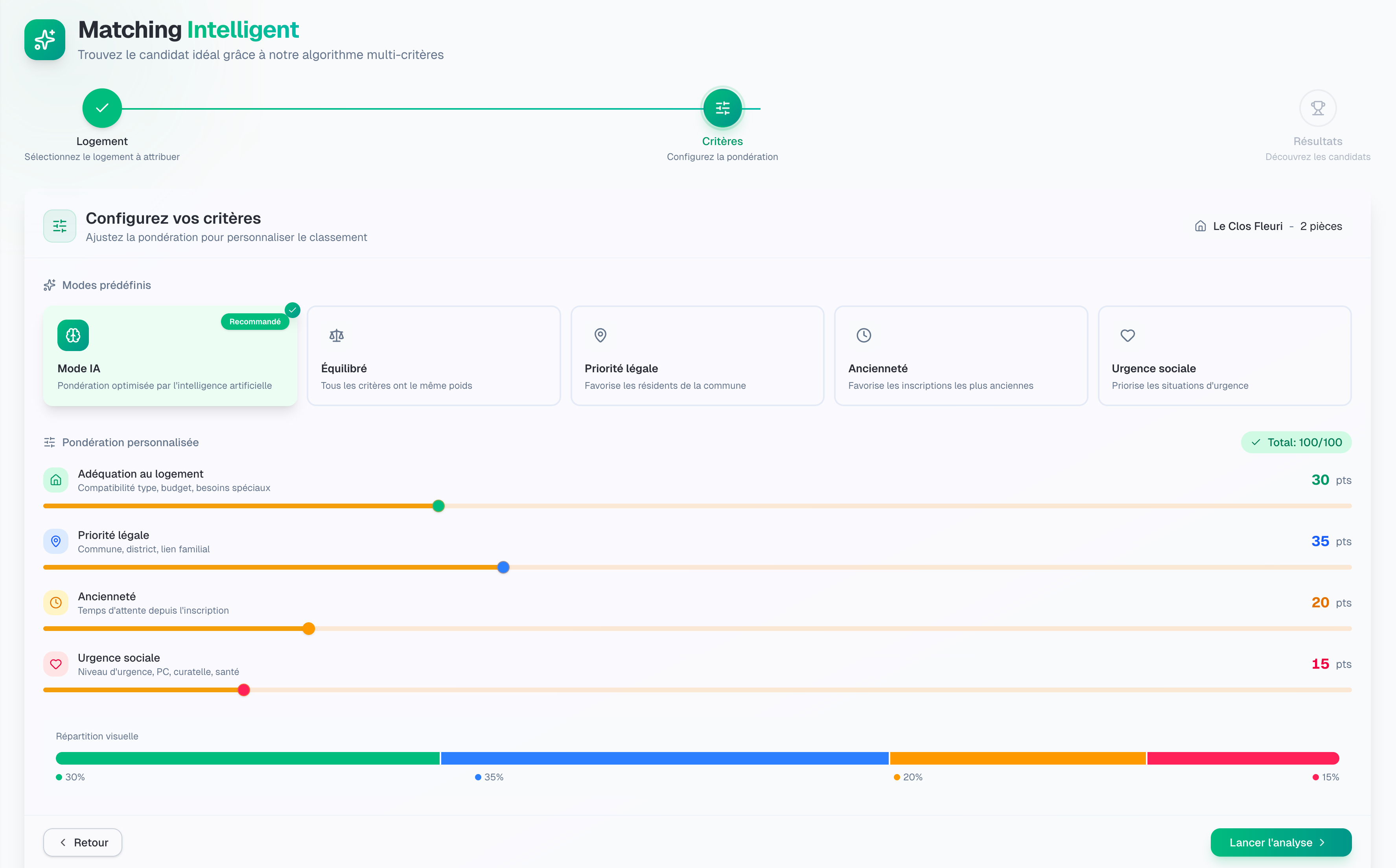The width and height of the screenshot is (1396, 868).
Task: Switch to the Résultats step
Action: pos(1318,141)
